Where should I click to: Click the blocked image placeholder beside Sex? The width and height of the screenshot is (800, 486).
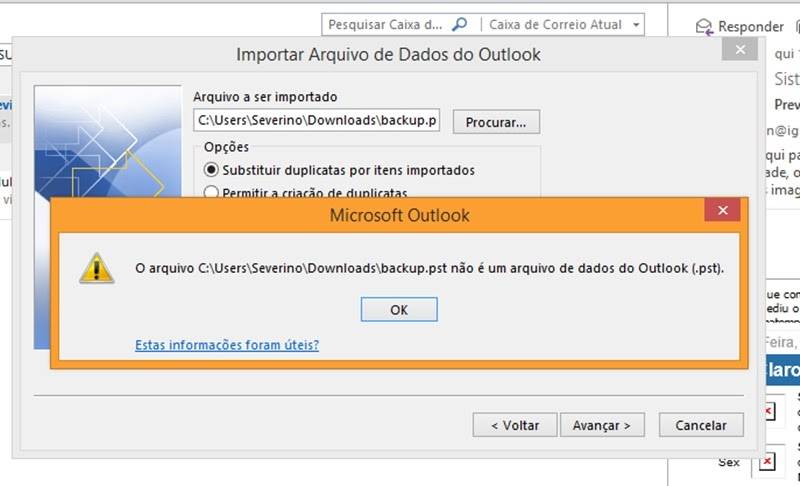766,462
